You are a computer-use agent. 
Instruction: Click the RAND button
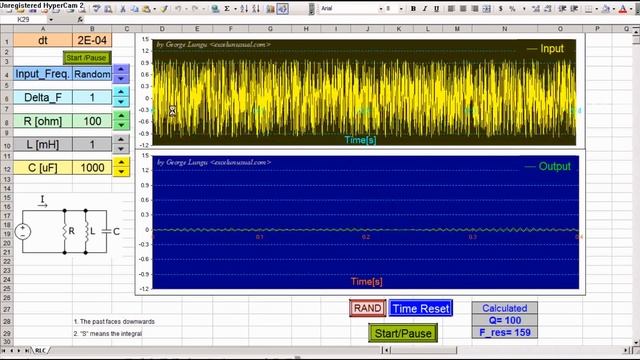(x=367, y=308)
